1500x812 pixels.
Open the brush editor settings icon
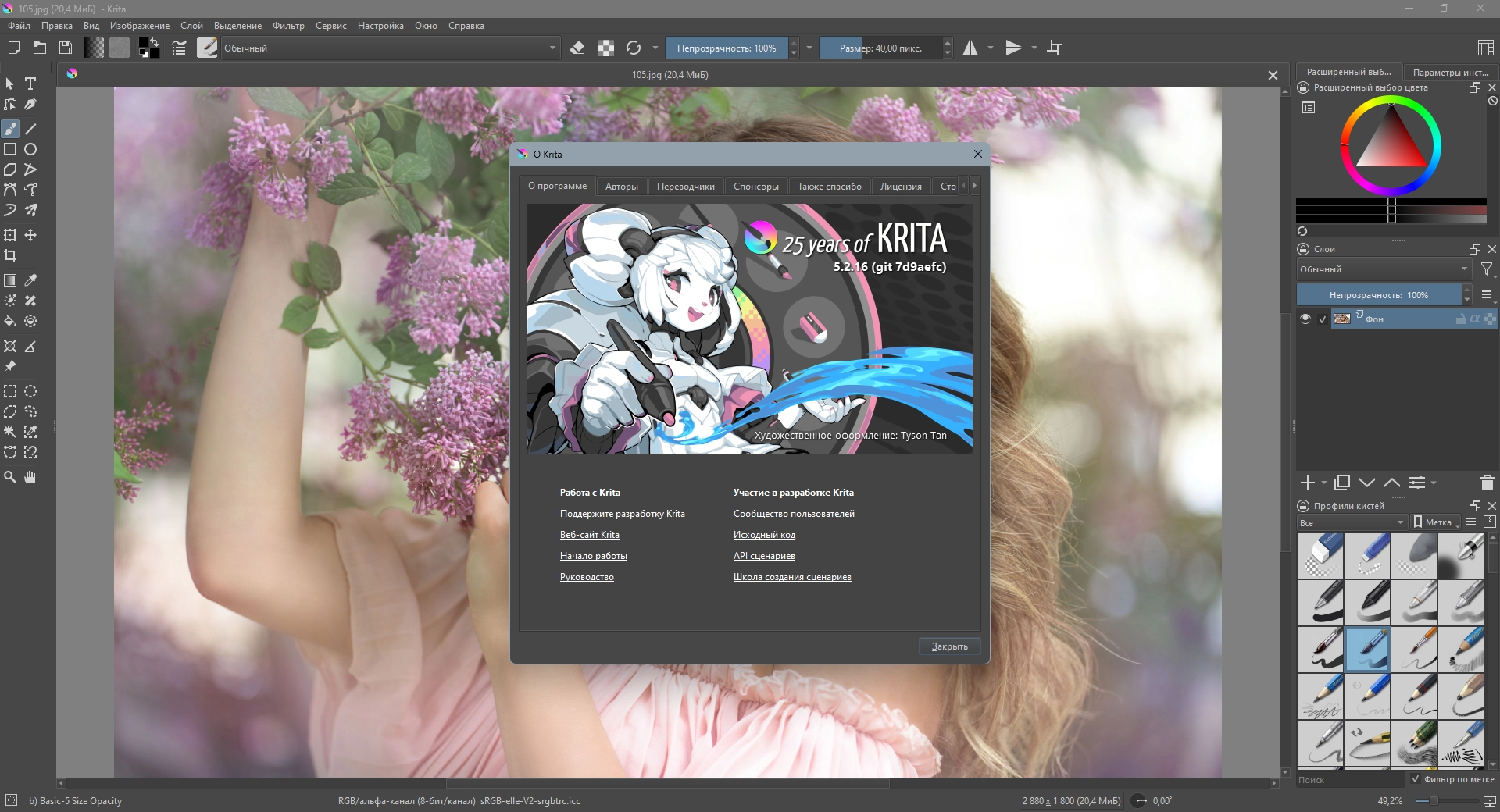coord(179,48)
